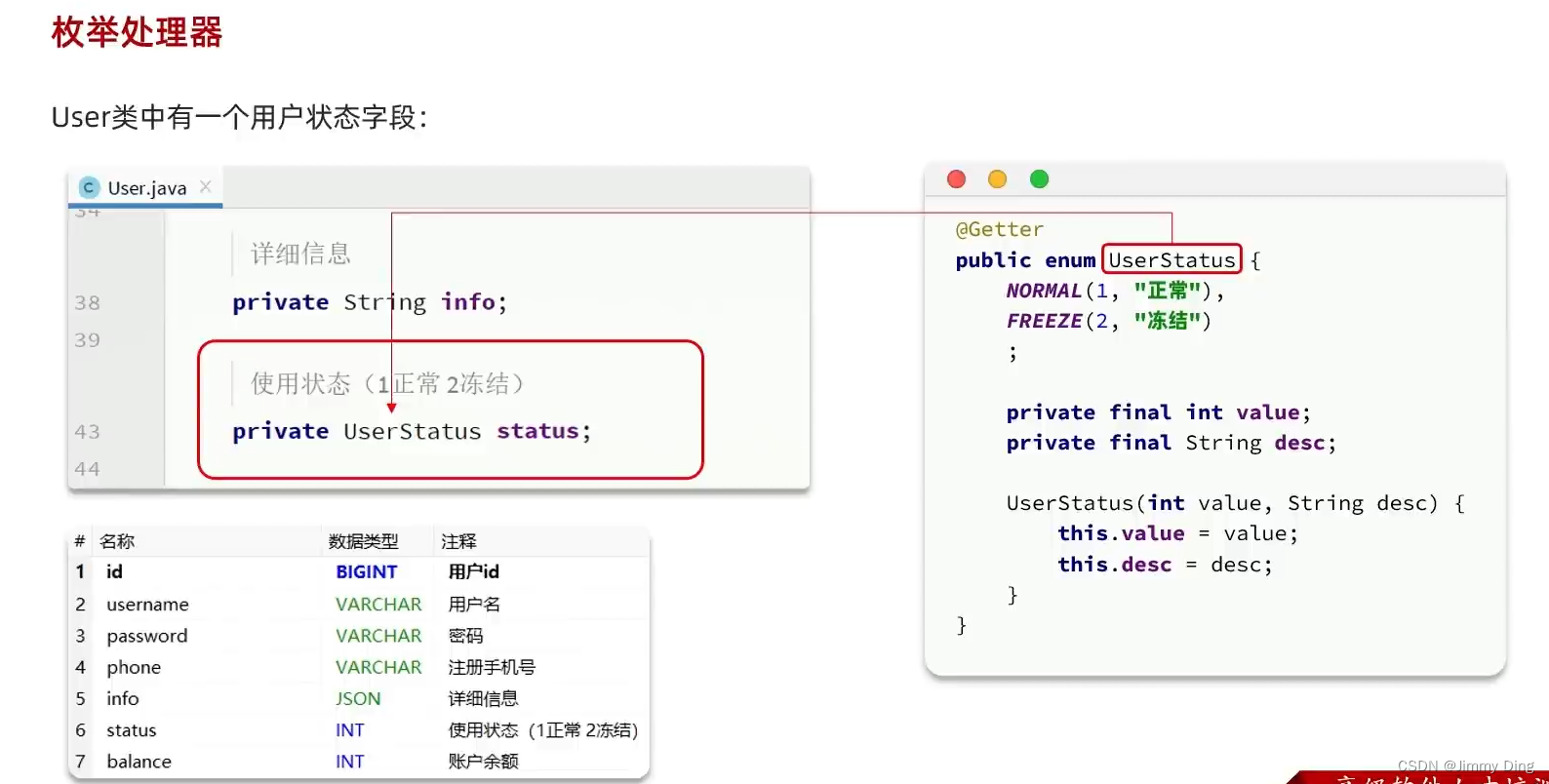Click UserStatus type in the status declaration
Screen dimensions: 1549x784
[x=412, y=431]
